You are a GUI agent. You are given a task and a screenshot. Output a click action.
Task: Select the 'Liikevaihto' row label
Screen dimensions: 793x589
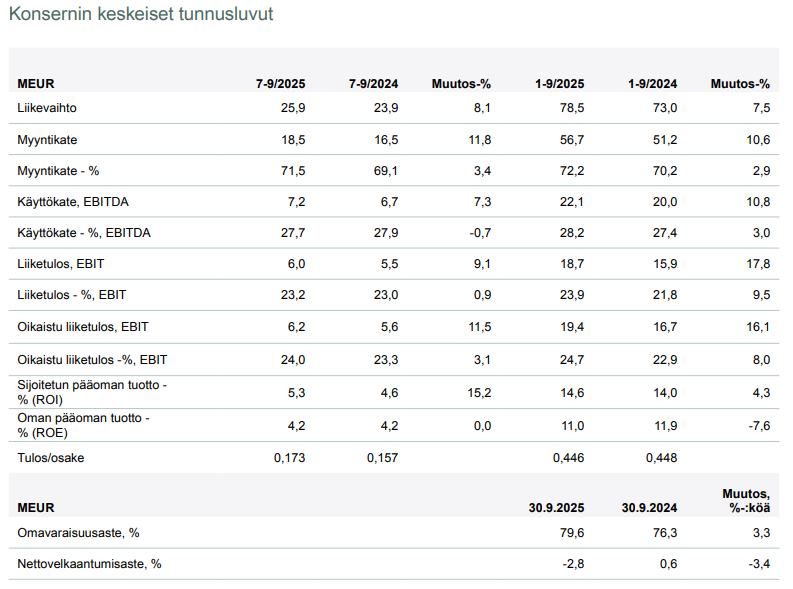[x=47, y=107]
